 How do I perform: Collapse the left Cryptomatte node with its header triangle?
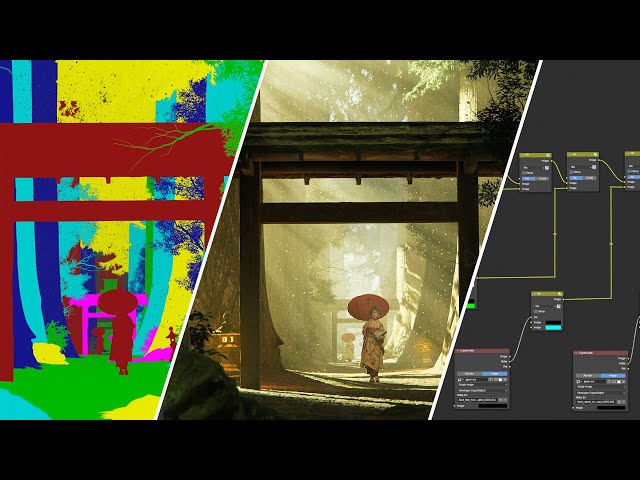[458, 351]
